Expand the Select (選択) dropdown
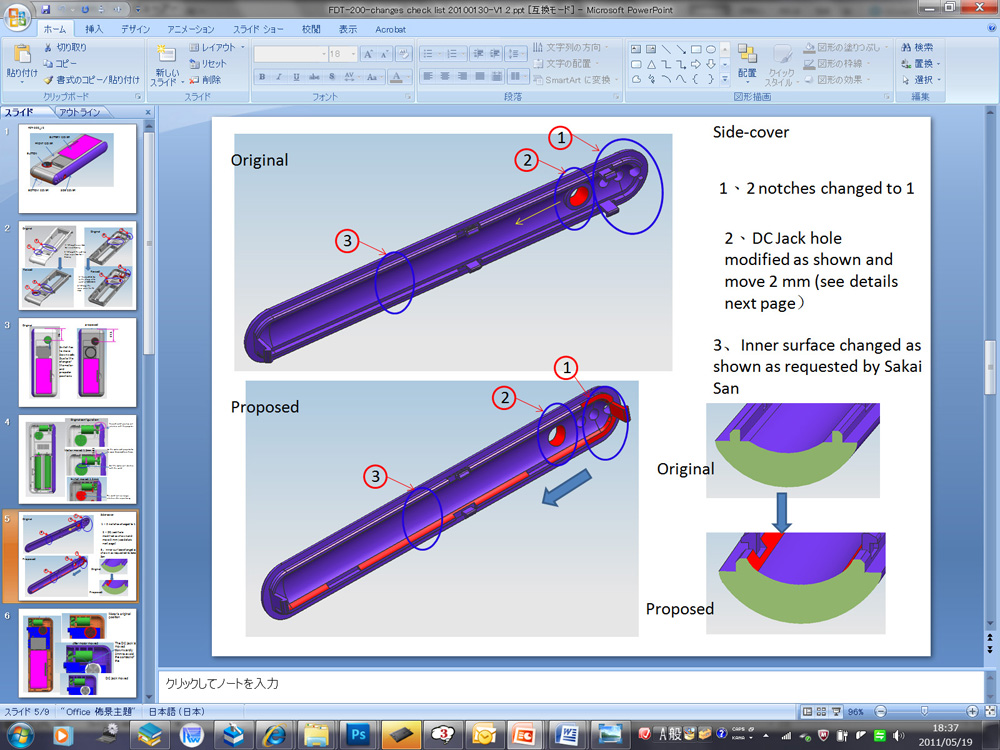 tap(938, 79)
